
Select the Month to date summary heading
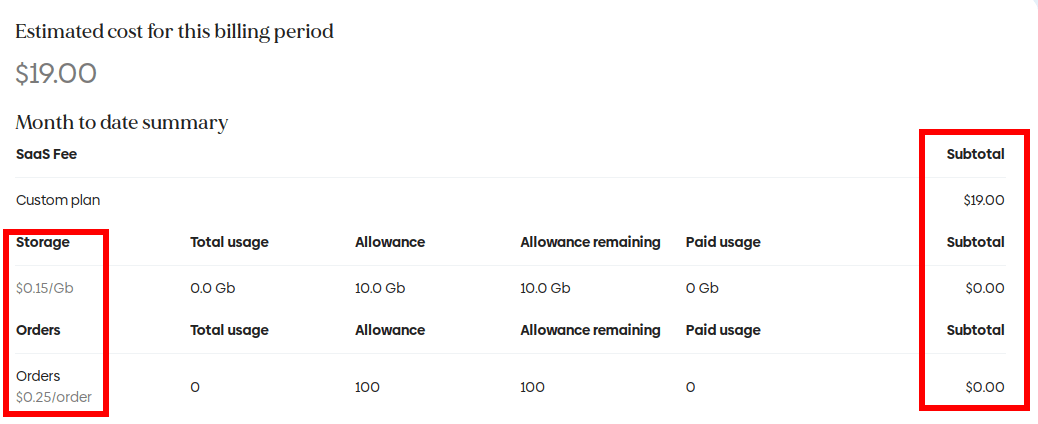(122, 123)
